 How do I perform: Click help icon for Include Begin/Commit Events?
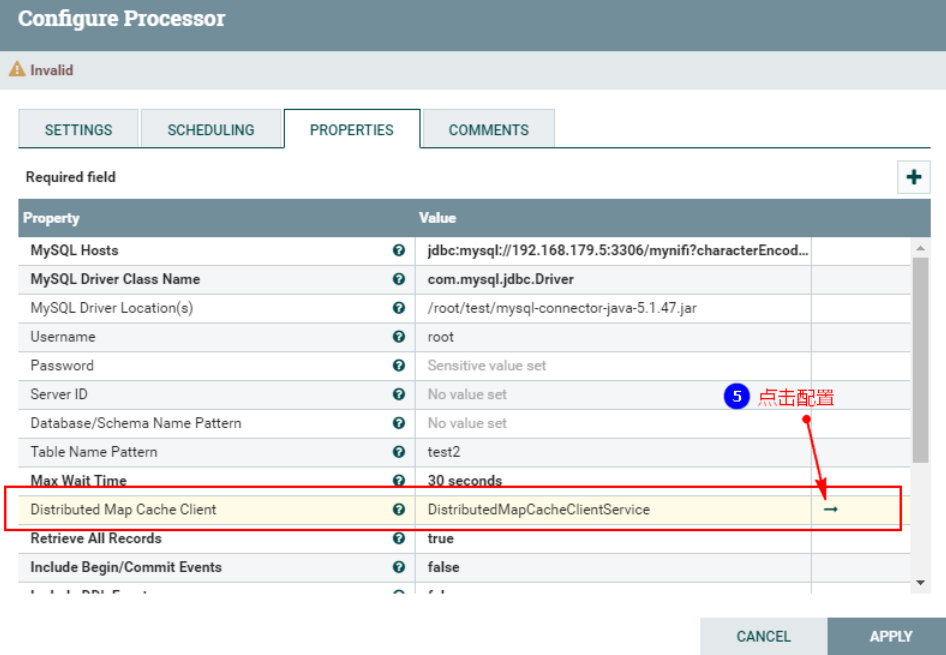(x=398, y=567)
